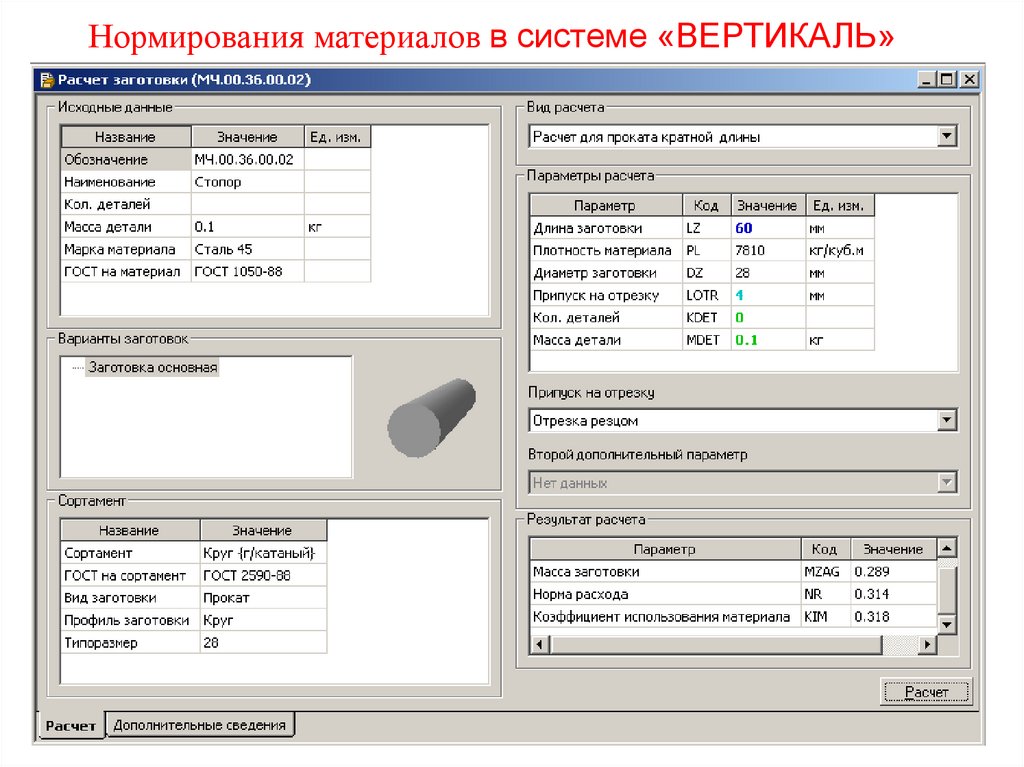Click the 'Кол. деталей' KDET value 0

769,318
